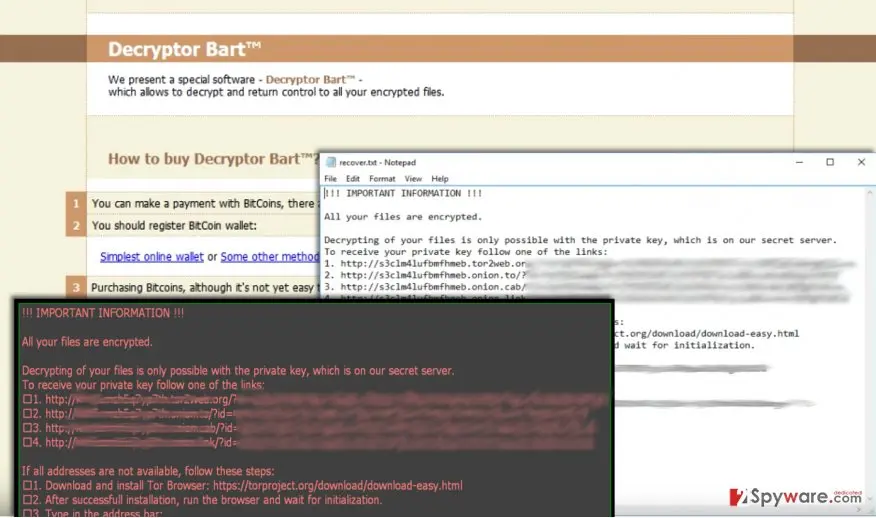
Task: Click step 3 'Purchasing Bitcoins' text
Action: point(204,288)
